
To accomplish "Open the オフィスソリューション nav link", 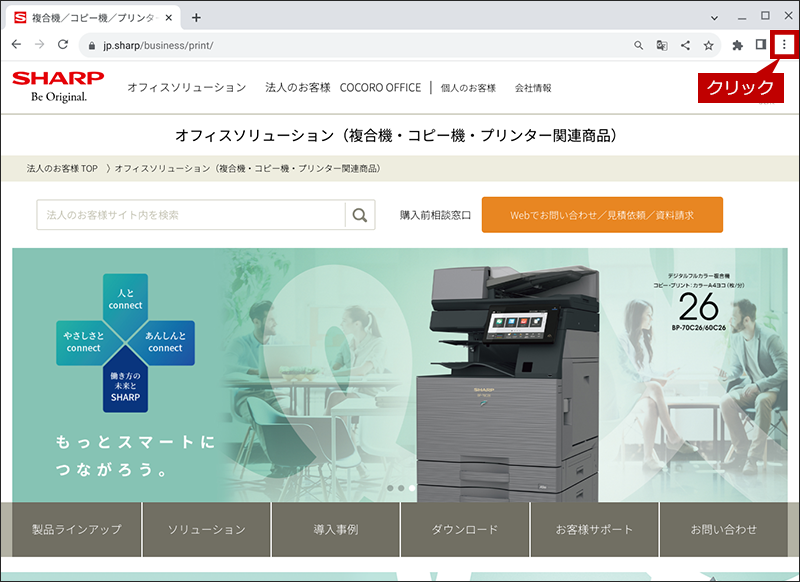I will [187, 88].
